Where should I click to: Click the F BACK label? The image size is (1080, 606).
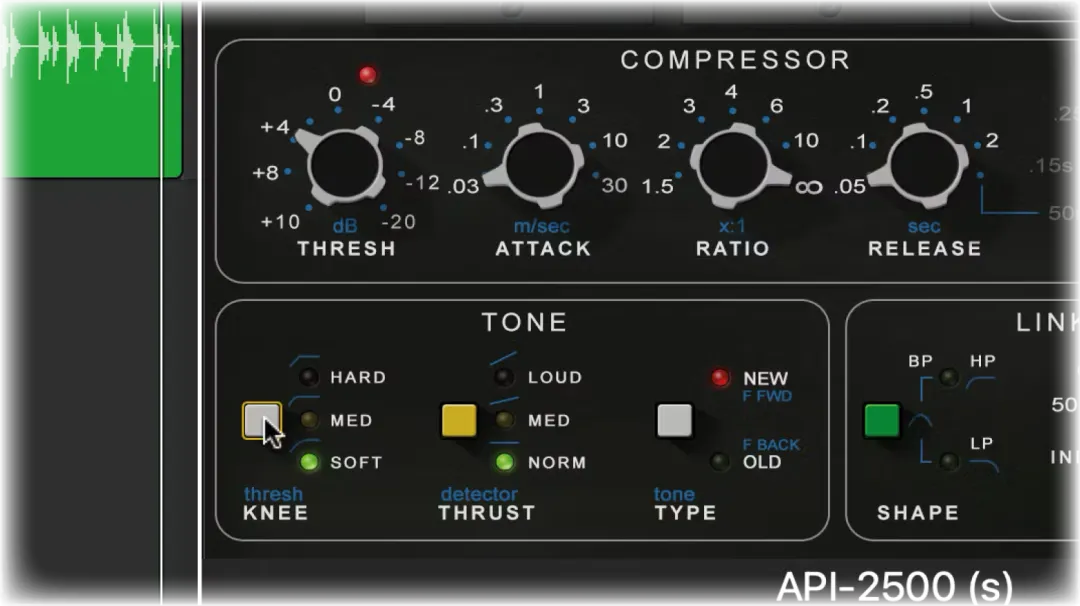click(771, 445)
